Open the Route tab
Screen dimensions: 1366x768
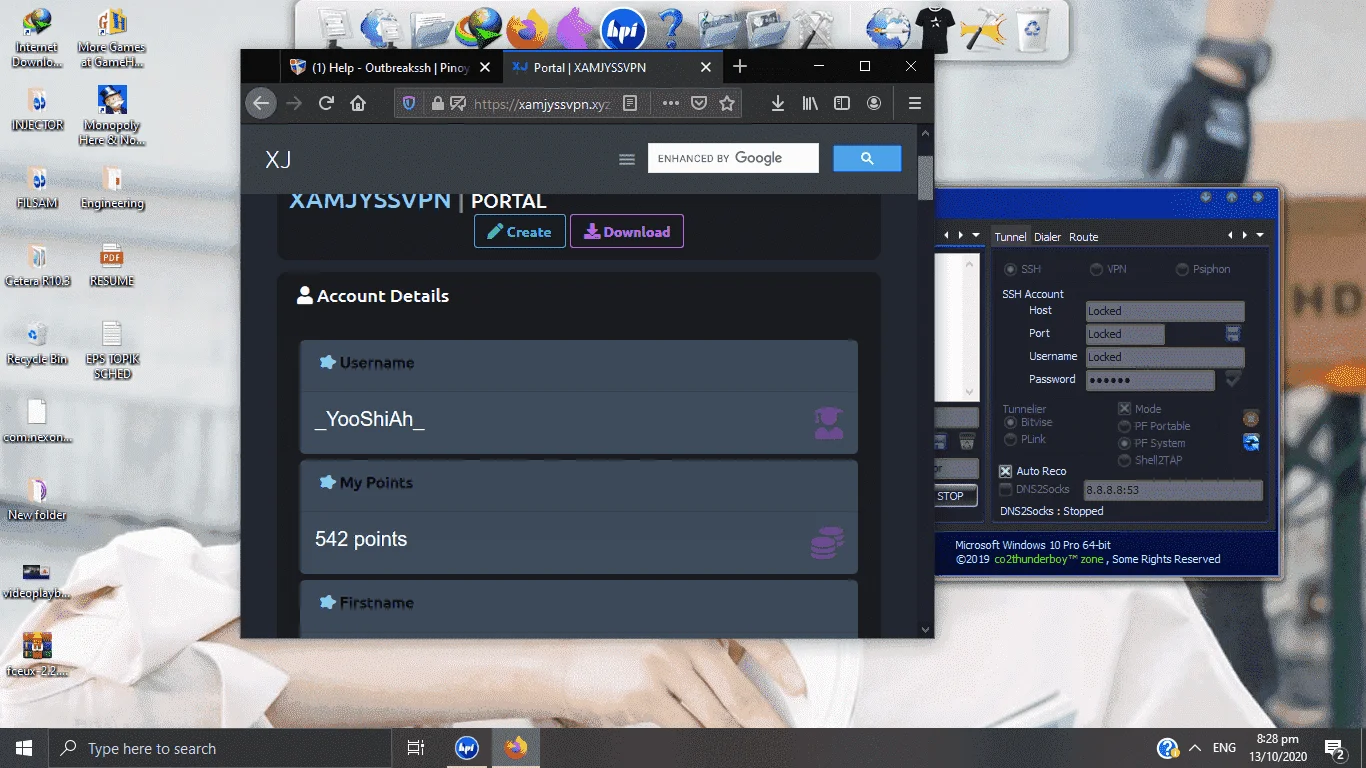pyautogui.click(x=1084, y=237)
